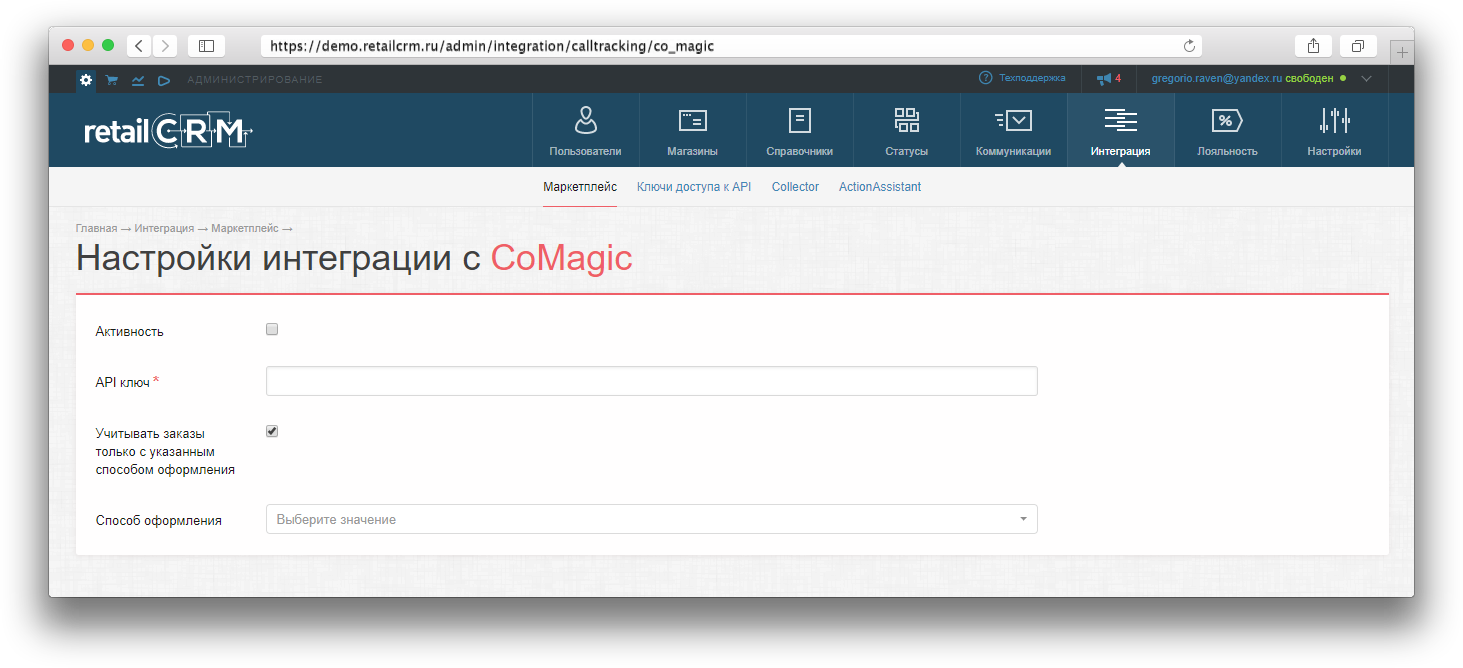Open the Коммуникации section
Image resolution: width=1463 pixels, height=668 pixels.
(1014, 130)
